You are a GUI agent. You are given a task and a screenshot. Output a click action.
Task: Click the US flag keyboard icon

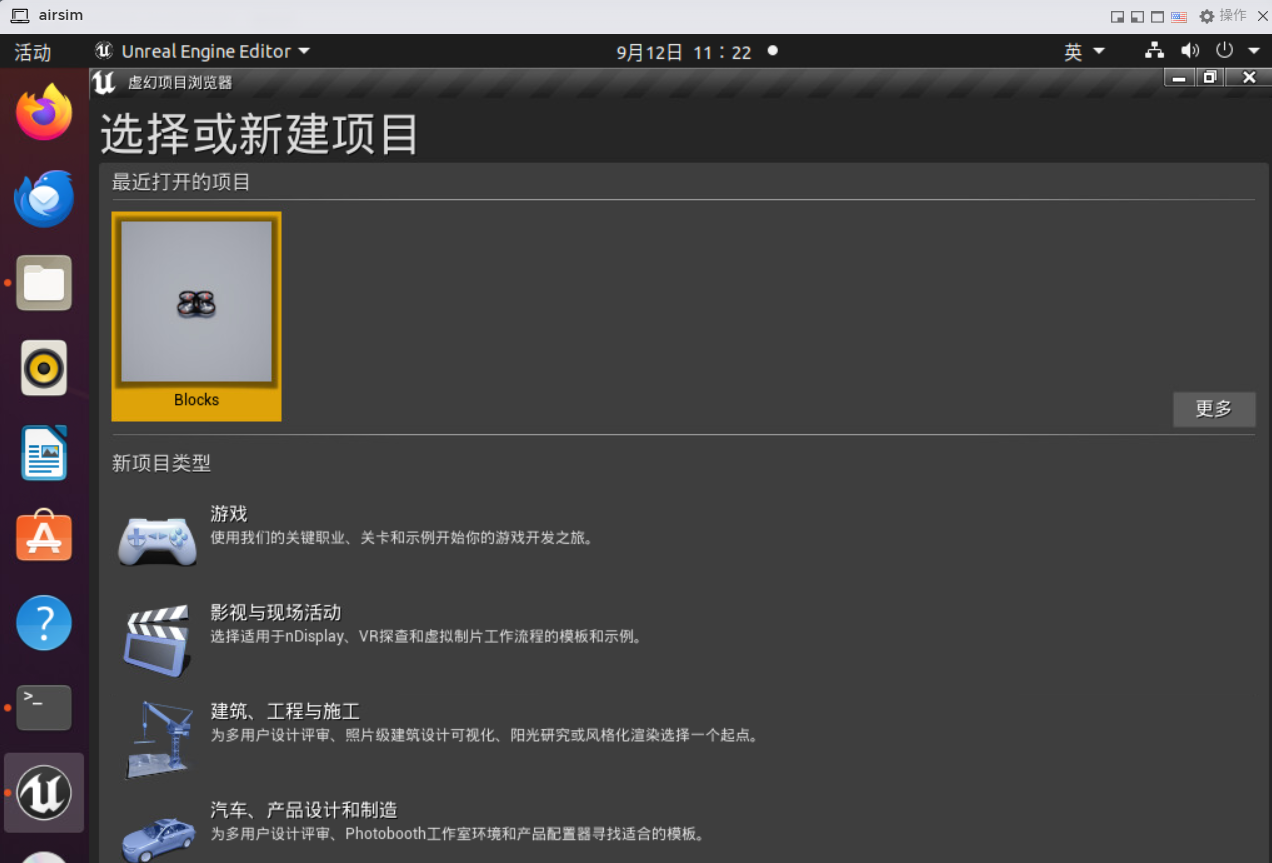click(1179, 16)
